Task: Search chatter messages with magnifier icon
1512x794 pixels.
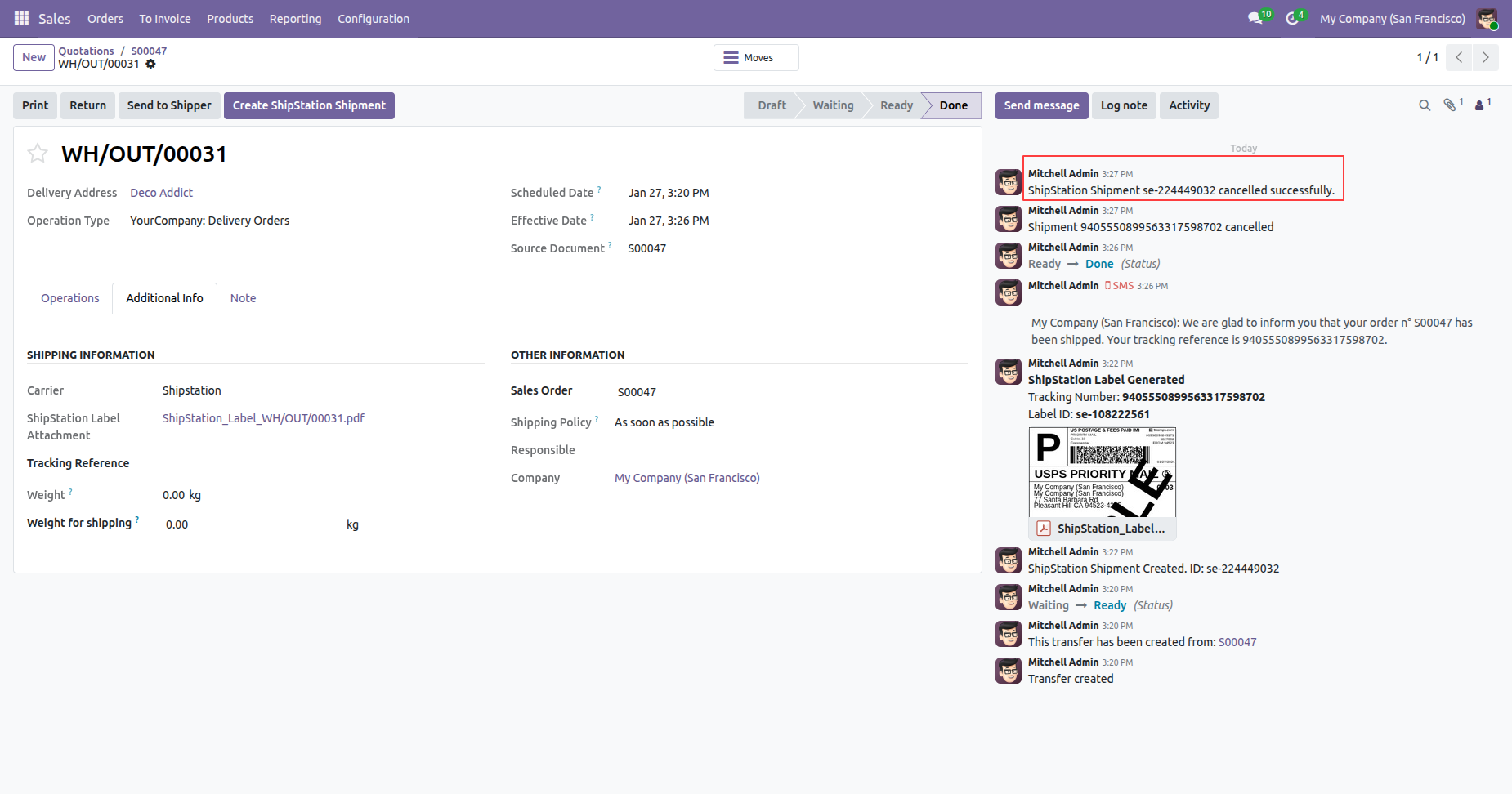Action: pyautogui.click(x=1425, y=105)
